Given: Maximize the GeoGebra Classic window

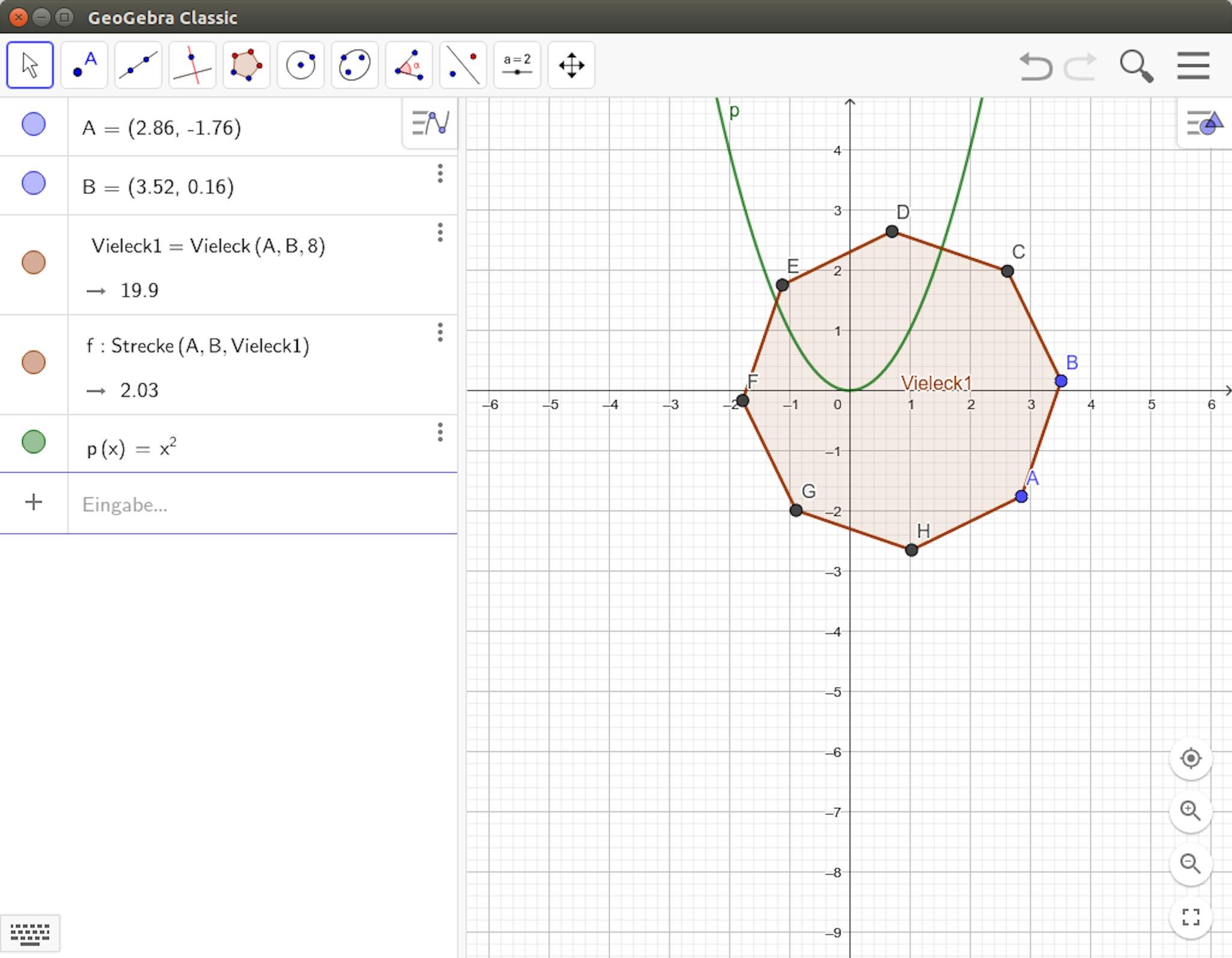Looking at the screenshot, I should 64,17.
